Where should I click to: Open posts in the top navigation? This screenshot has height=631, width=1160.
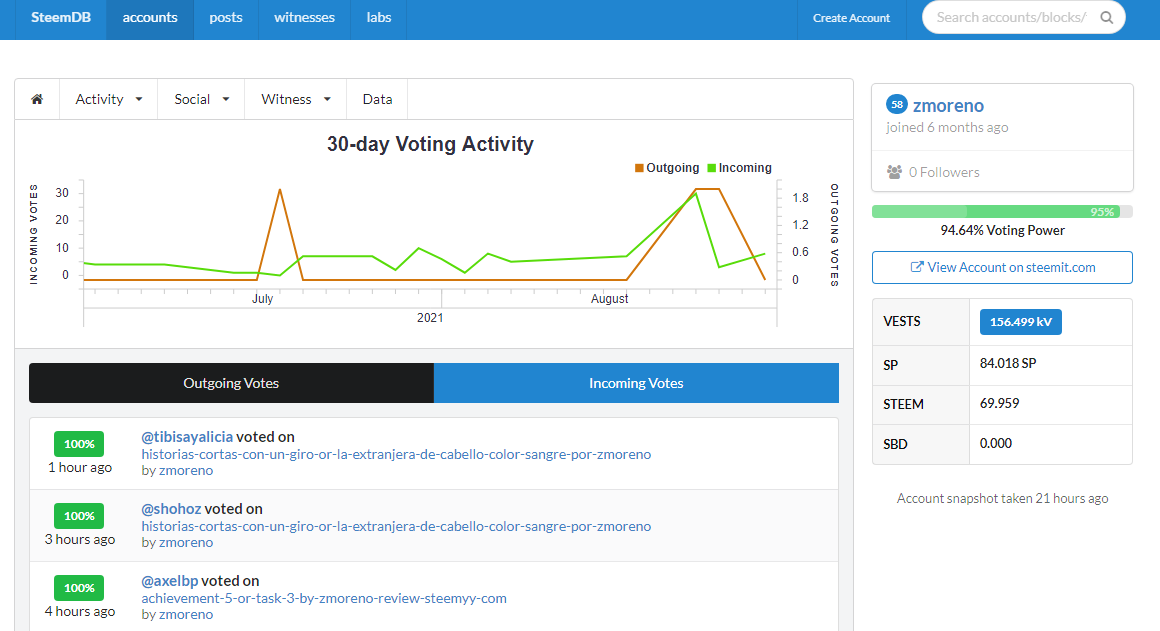pos(226,18)
